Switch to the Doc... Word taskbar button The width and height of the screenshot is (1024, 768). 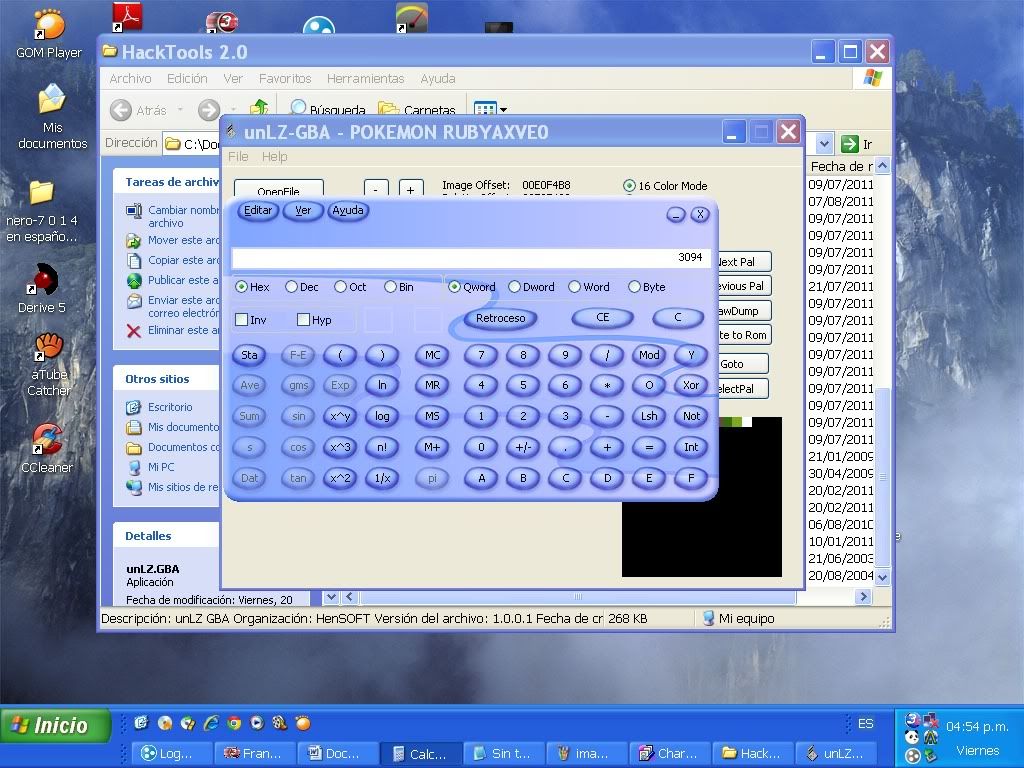[x=337, y=753]
